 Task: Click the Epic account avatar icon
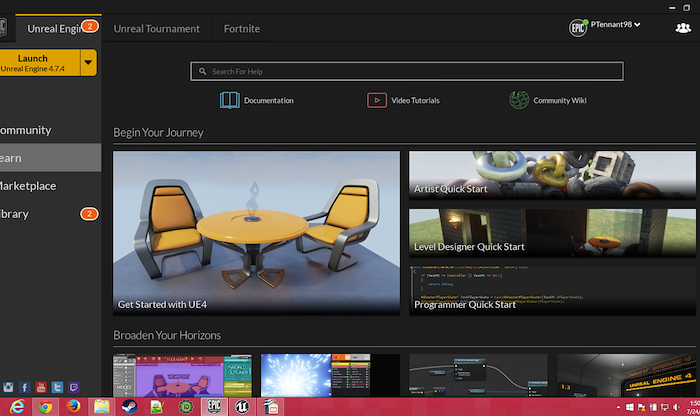pos(578,28)
